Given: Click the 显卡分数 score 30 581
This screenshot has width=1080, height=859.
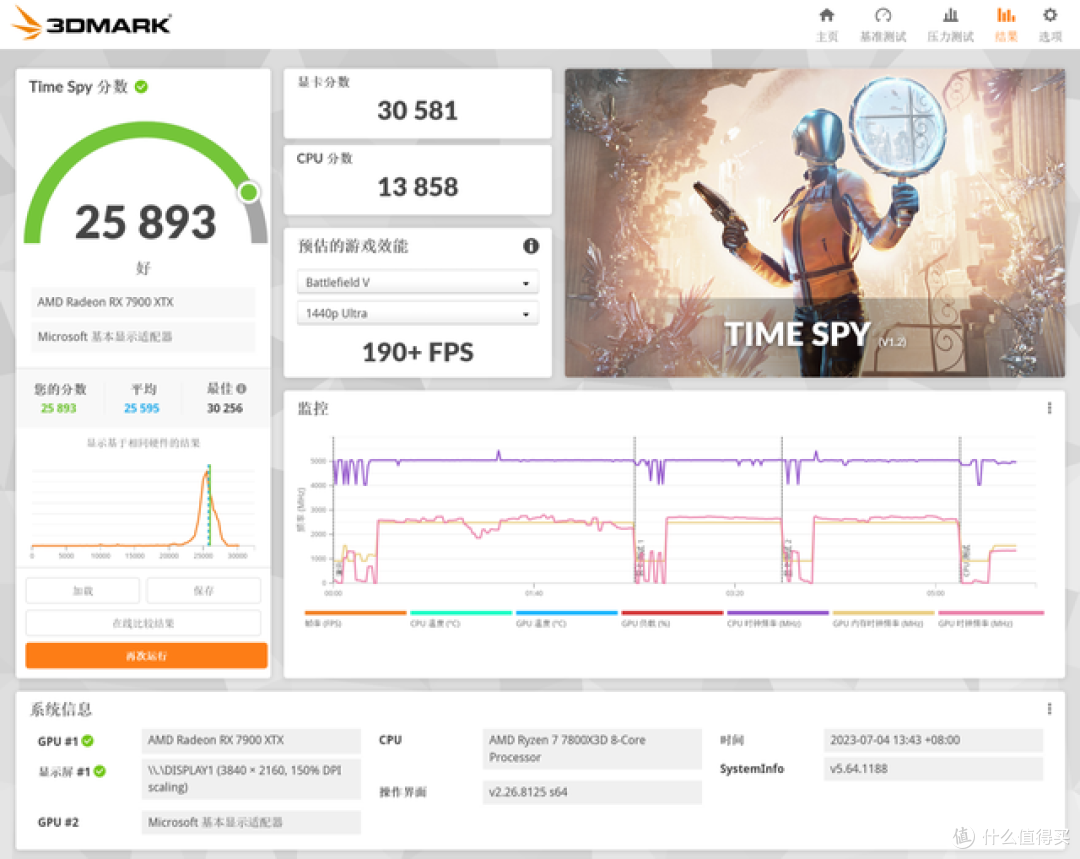Looking at the screenshot, I should click(x=417, y=111).
